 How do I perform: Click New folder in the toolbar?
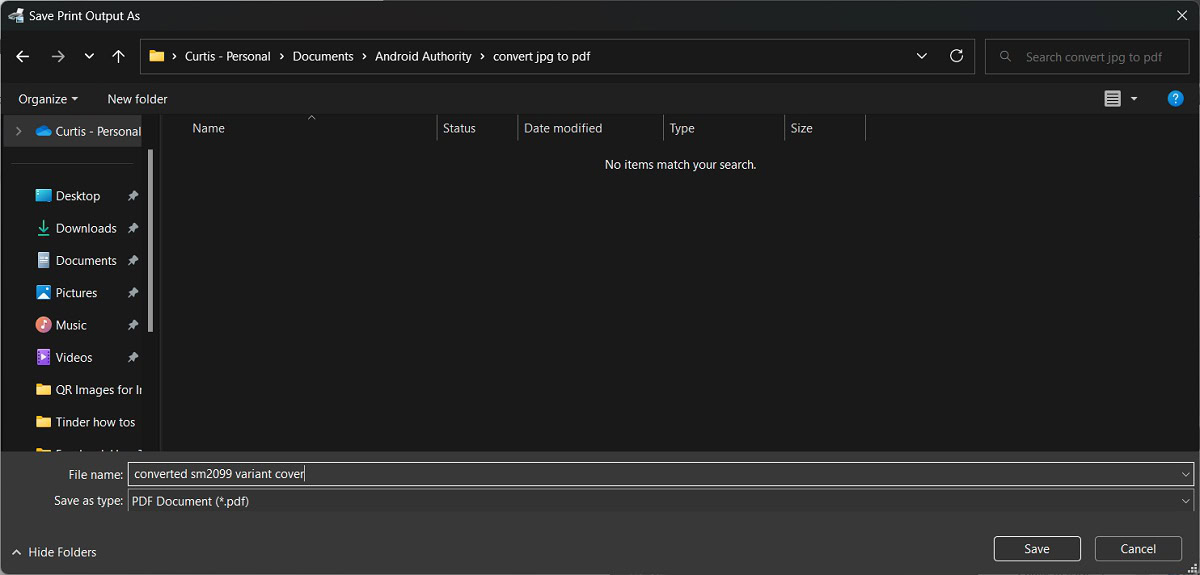[x=137, y=99]
